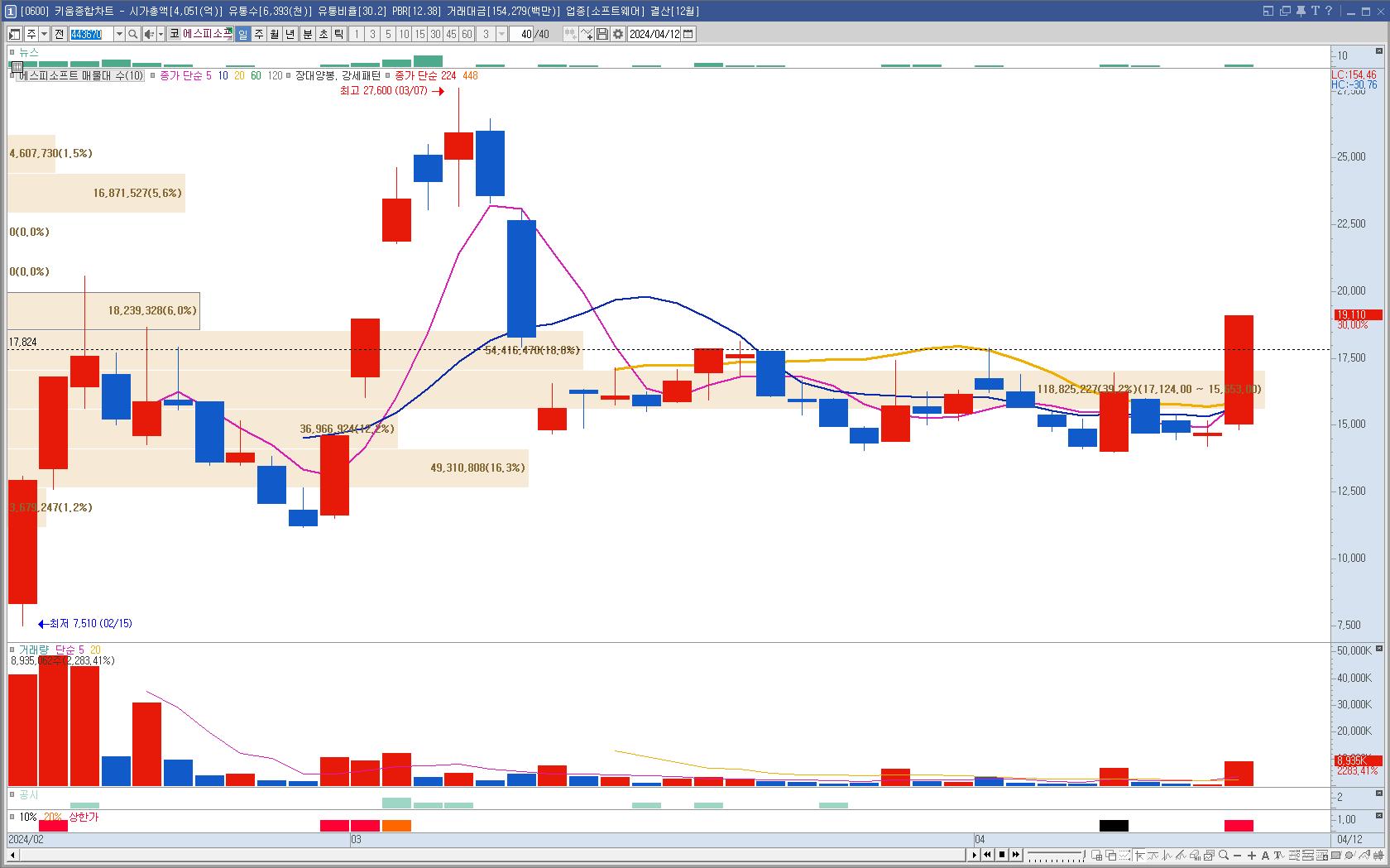Click the save chart floppy disk icon

[602, 34]
